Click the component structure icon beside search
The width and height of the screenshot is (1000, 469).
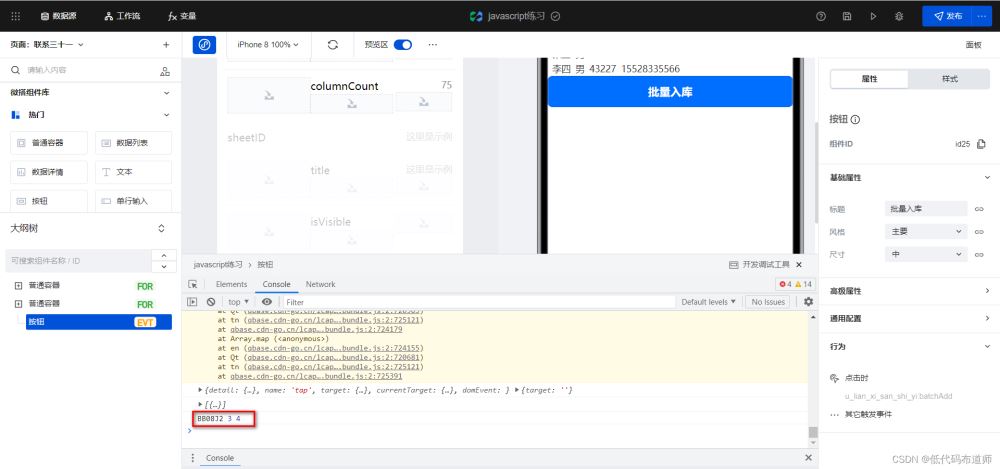[165, 71]
